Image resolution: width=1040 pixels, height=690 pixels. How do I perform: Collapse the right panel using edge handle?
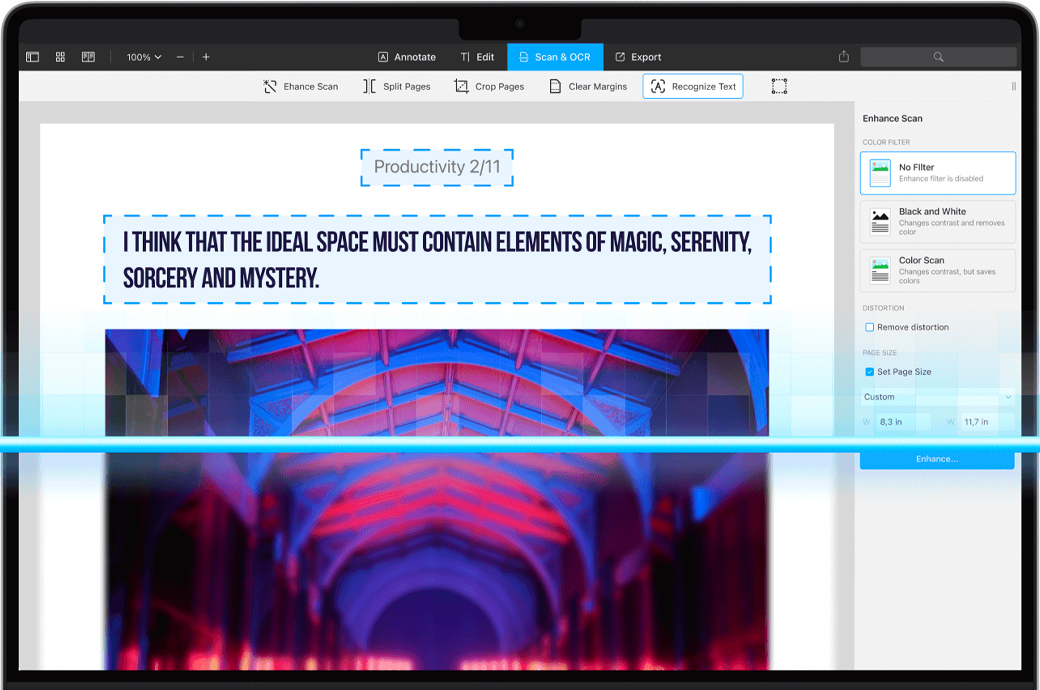pos(1013,87)
